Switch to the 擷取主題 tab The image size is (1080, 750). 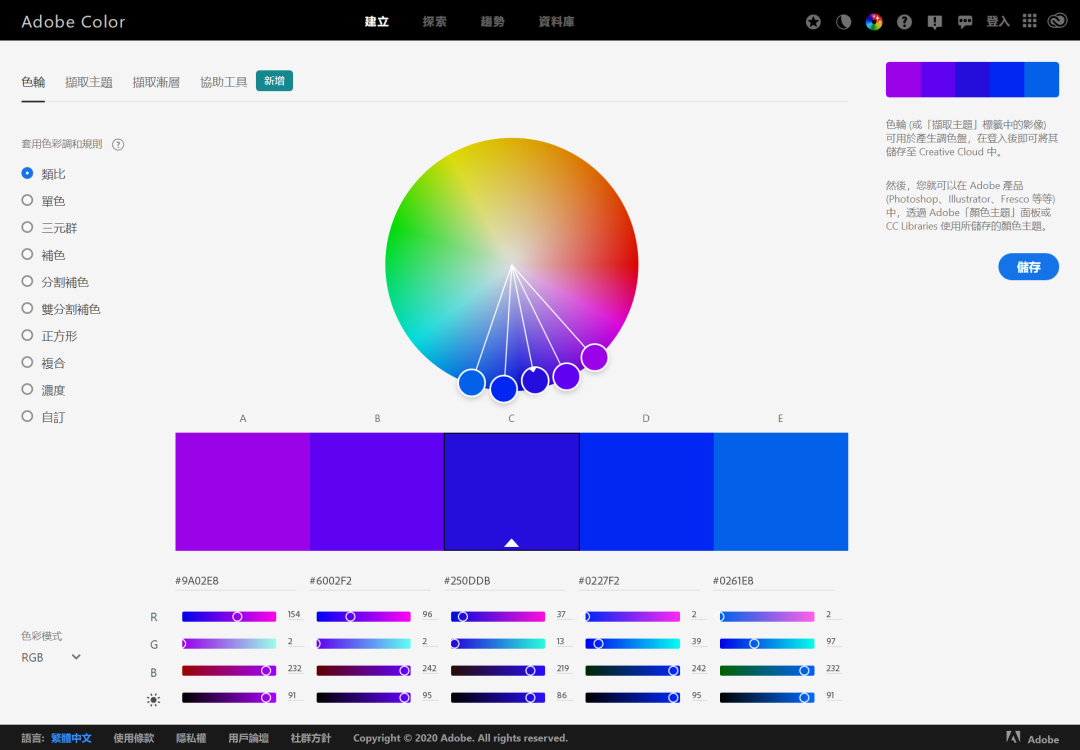click(x=89, y=82)
